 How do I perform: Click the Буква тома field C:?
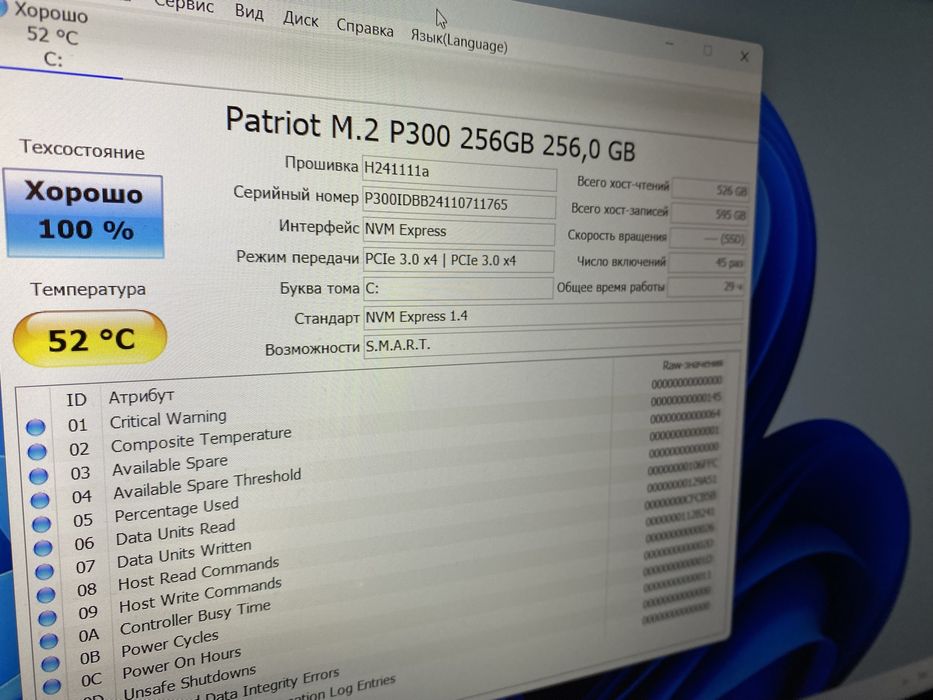[x=458, y=288]
